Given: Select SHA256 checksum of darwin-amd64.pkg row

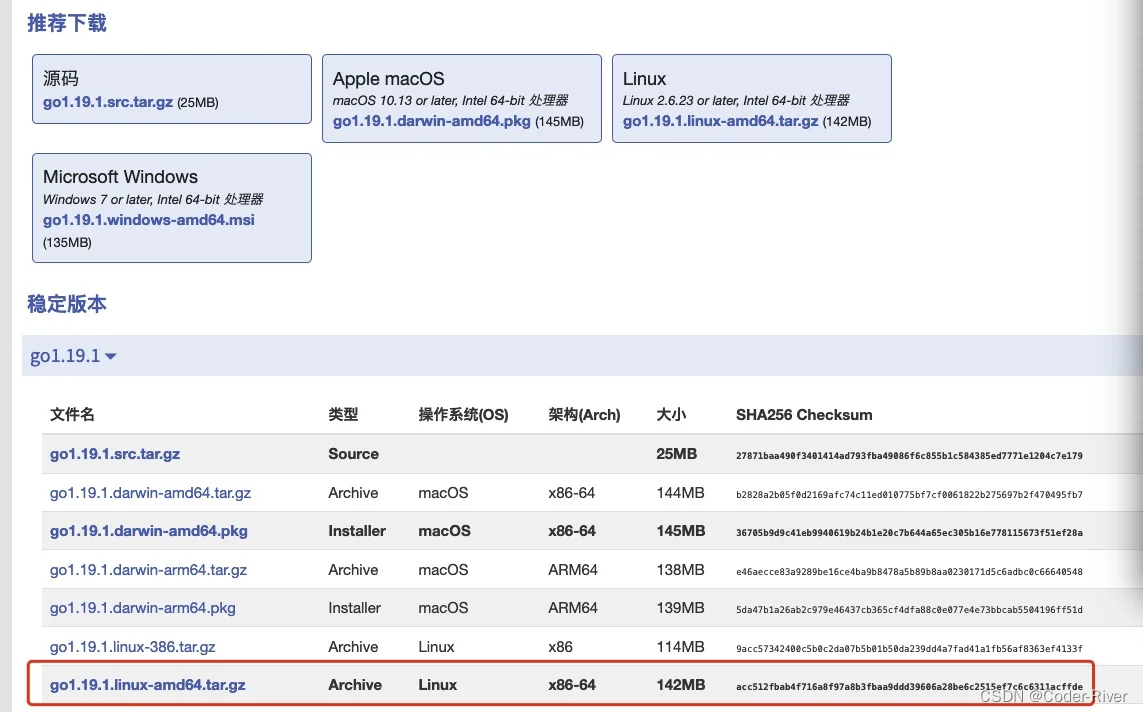Looking at the screenshot, I should pyautogui.click(x=909, y=533).
